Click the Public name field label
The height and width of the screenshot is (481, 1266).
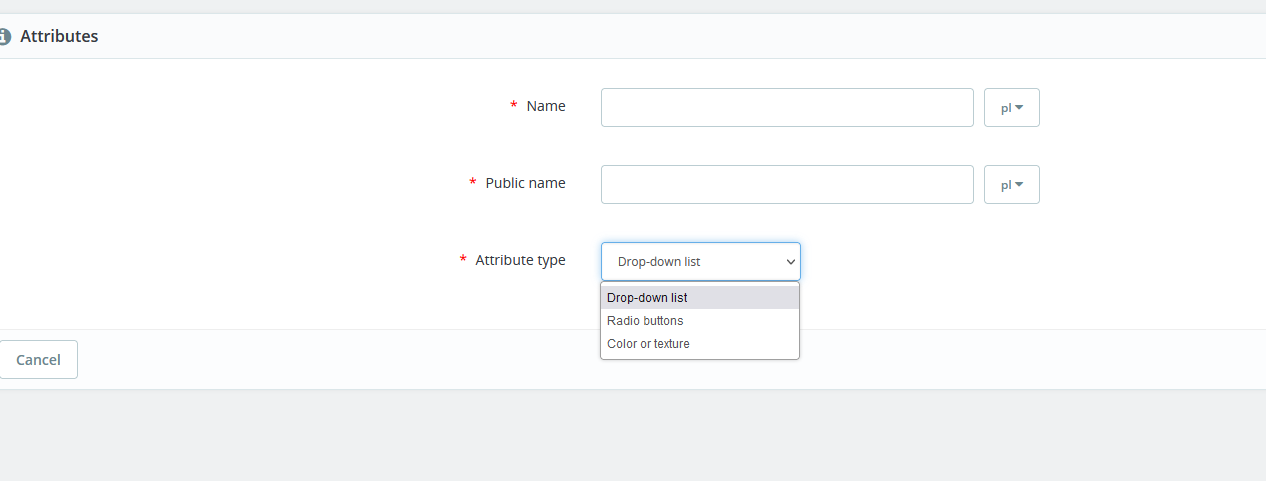pyautogui.click(x=525, y=183)
